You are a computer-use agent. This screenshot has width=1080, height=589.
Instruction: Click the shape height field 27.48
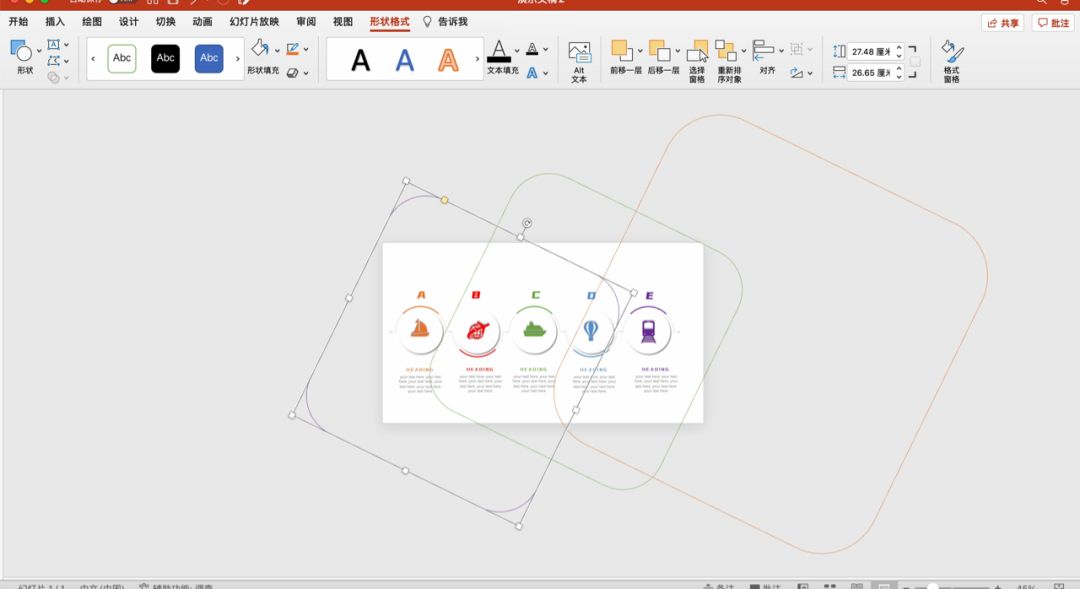pyautogui.click(x=871, y=52)
